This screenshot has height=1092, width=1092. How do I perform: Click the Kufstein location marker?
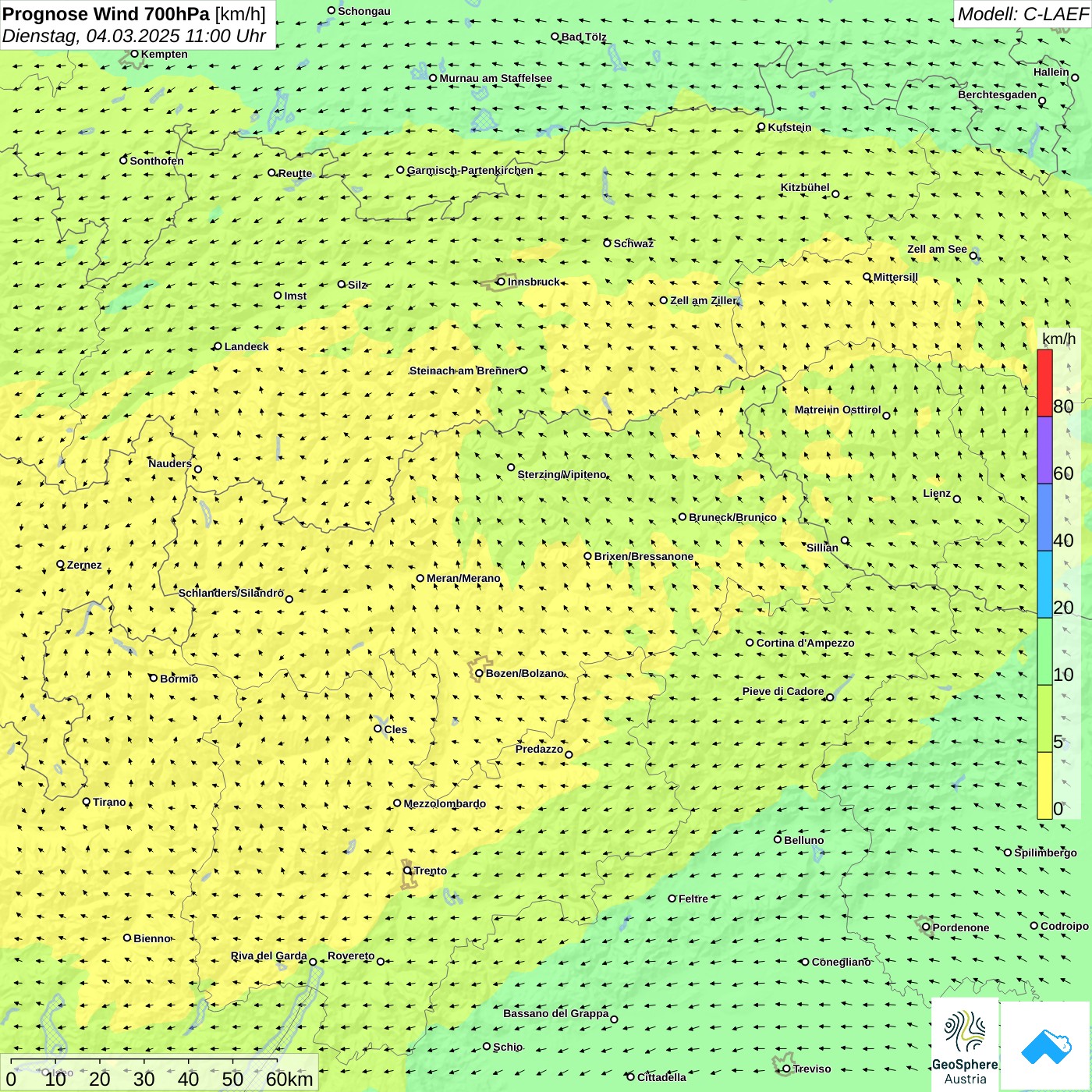click(x=761, y=126)
